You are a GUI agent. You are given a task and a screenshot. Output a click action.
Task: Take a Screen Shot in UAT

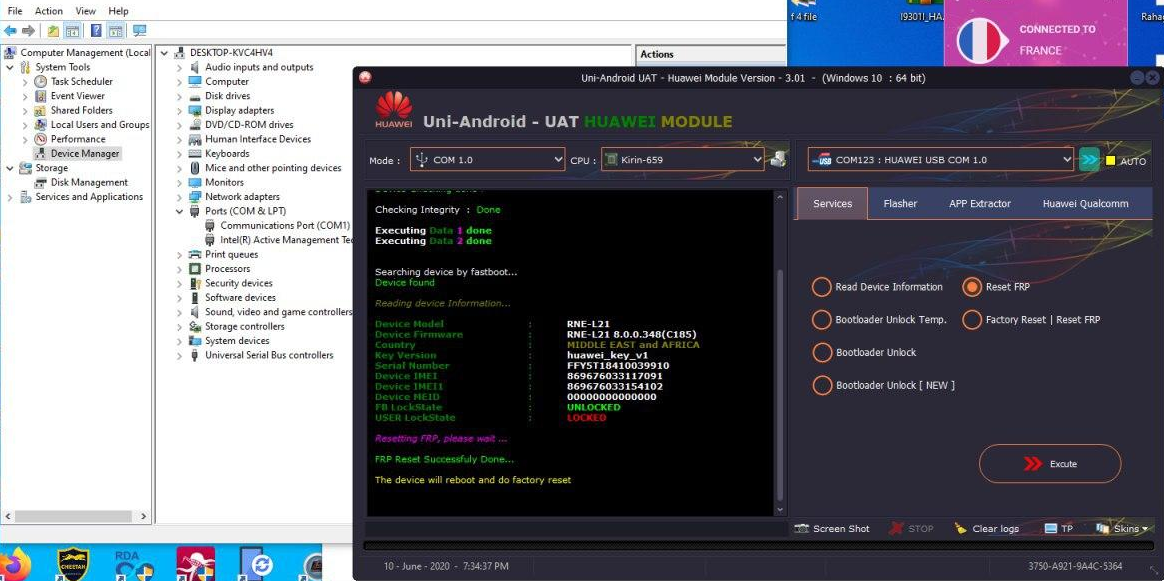(x=832, y=528)
